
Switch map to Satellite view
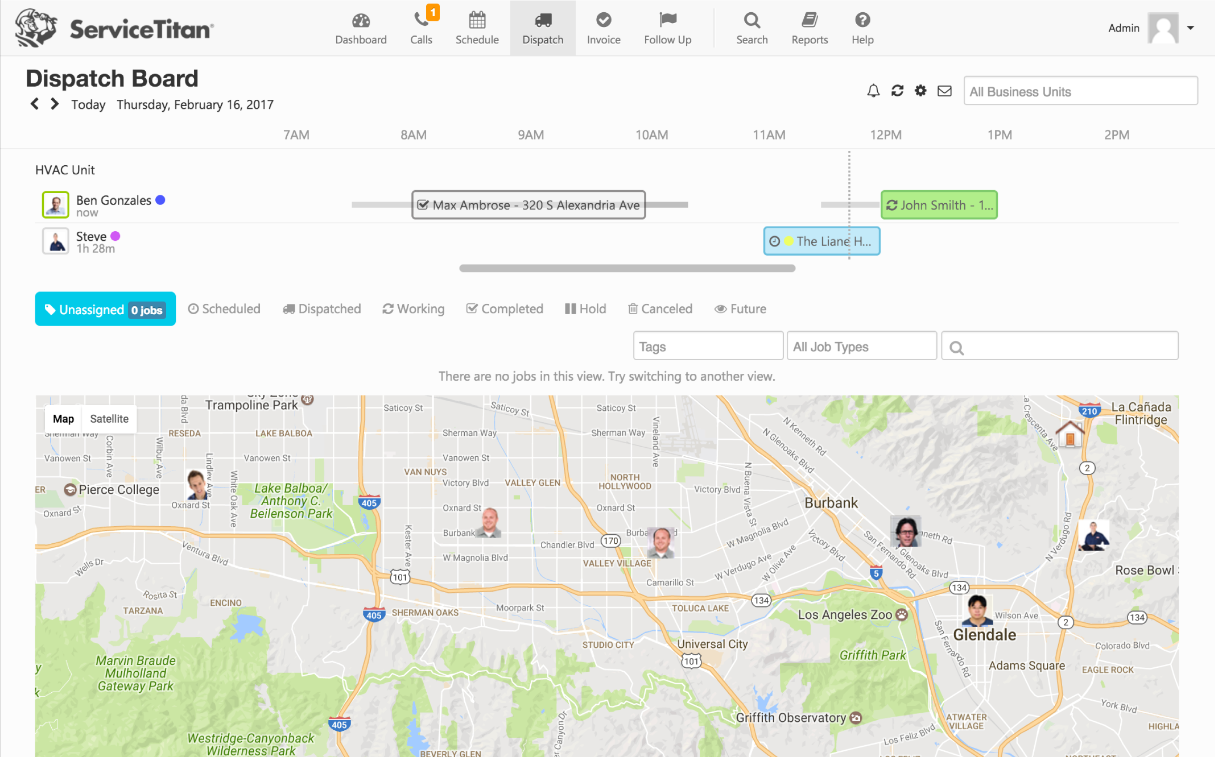(x=109, y=419)
